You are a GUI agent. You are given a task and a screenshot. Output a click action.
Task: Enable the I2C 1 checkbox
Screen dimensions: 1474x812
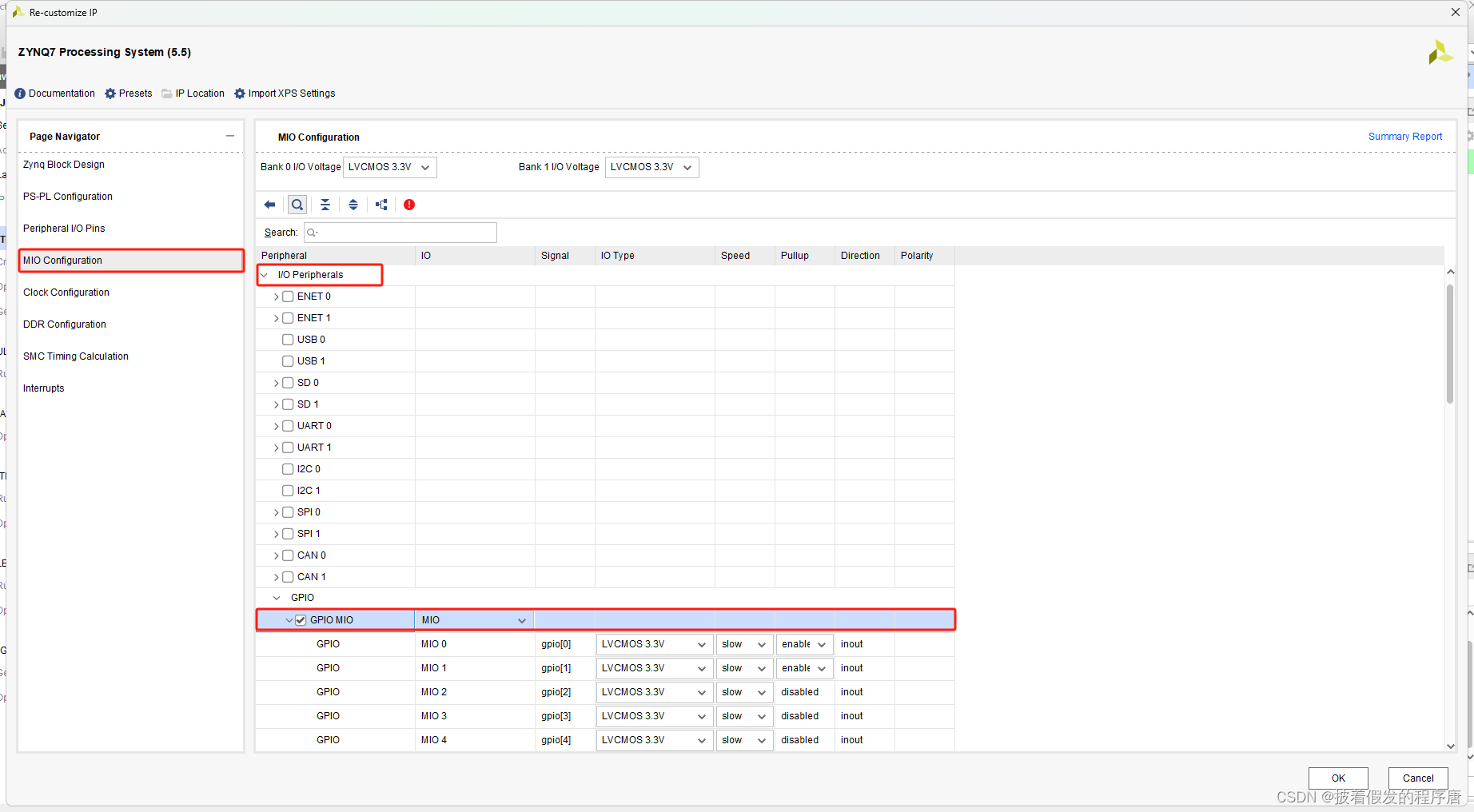pos(288,491)
